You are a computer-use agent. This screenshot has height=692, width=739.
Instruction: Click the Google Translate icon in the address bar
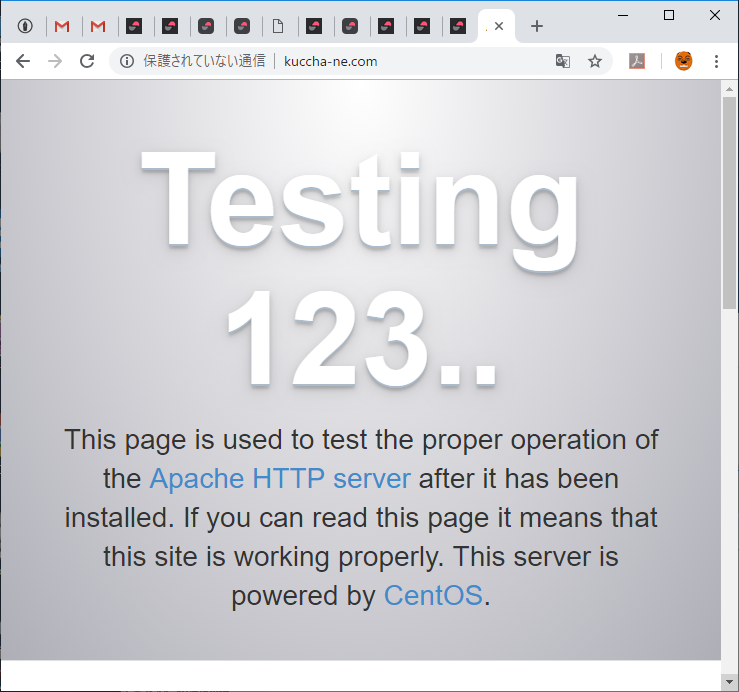[x=563, y=61]
